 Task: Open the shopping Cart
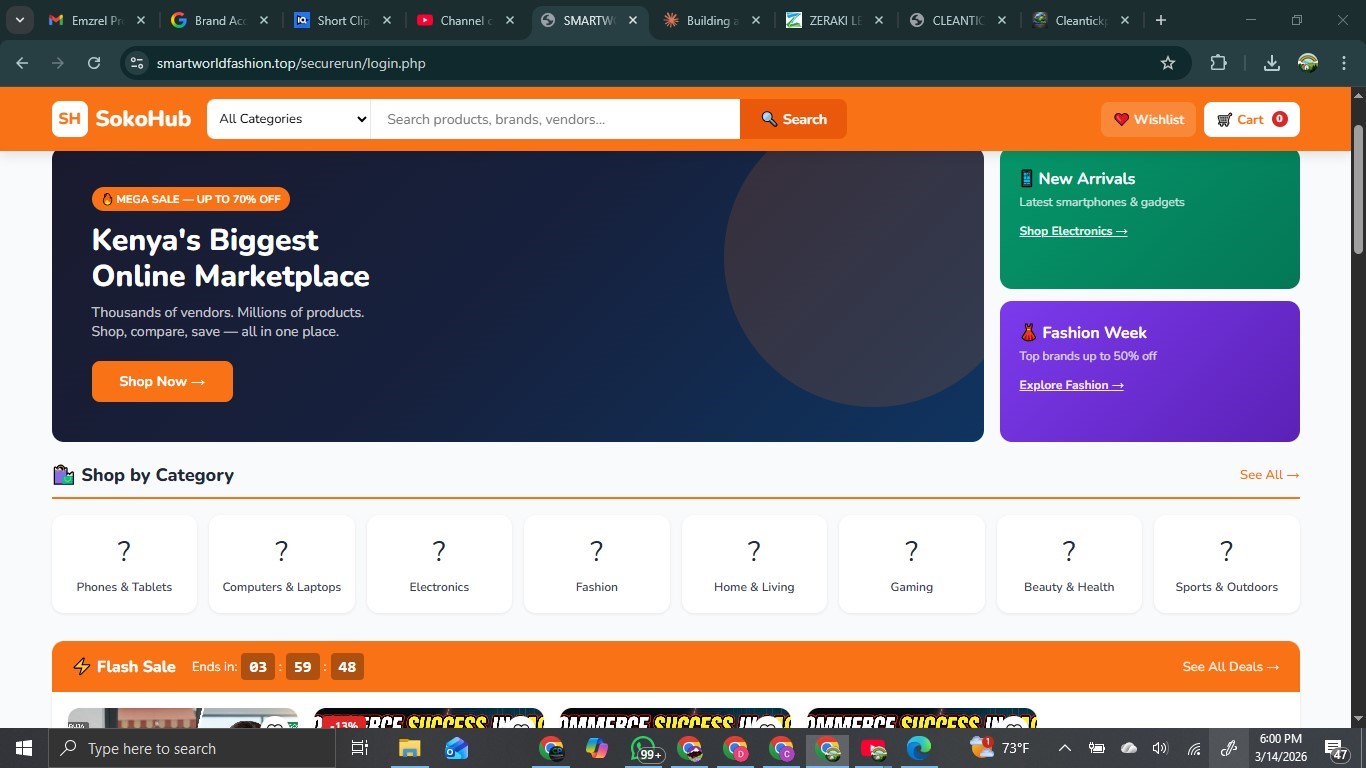pyautogui.click(x=1251, y=119)
